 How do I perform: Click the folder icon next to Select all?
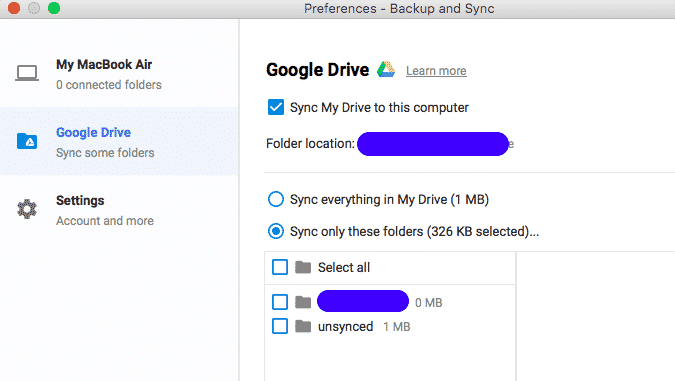point(303,267)
